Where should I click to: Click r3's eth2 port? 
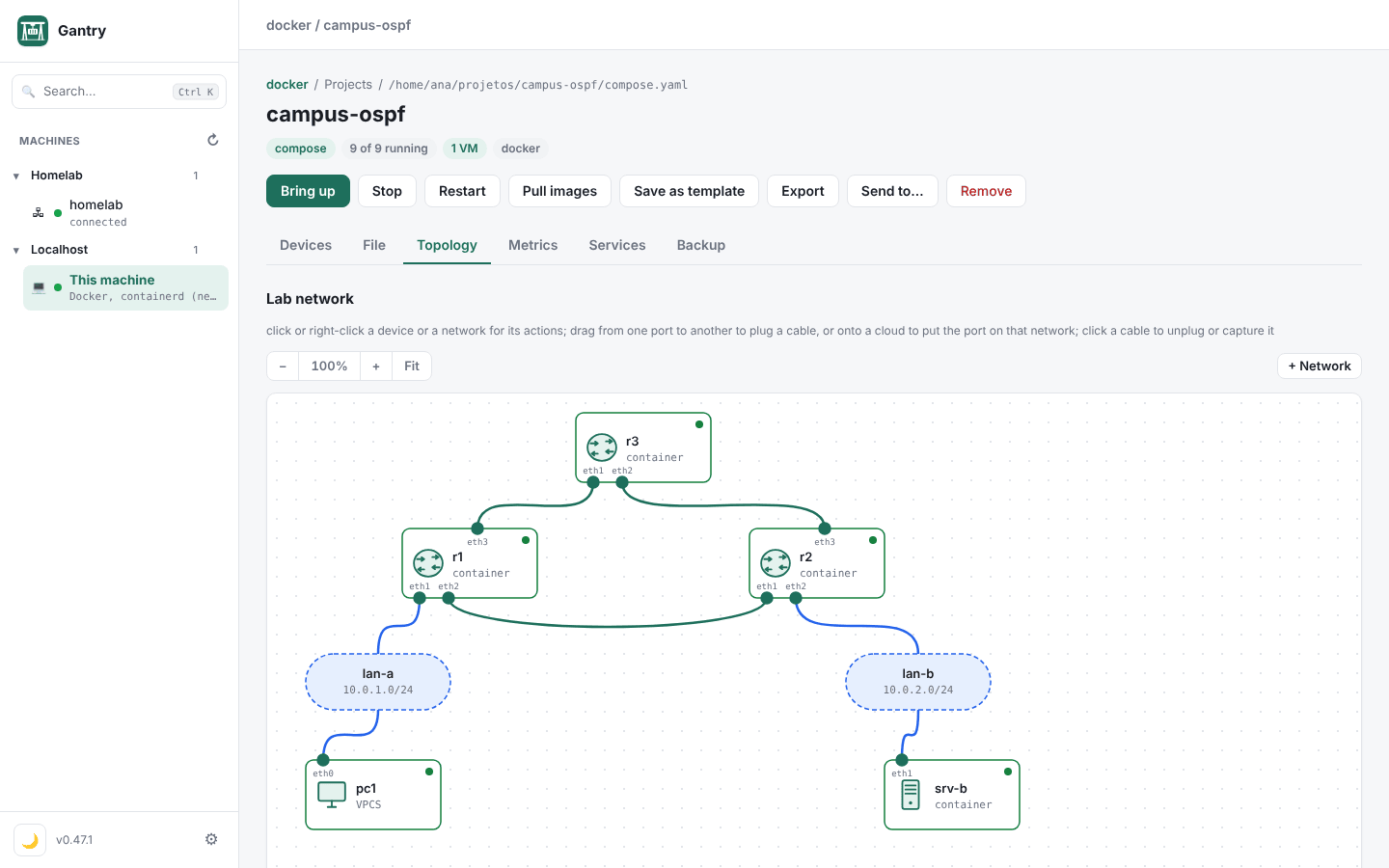click(x=622, y=482)
